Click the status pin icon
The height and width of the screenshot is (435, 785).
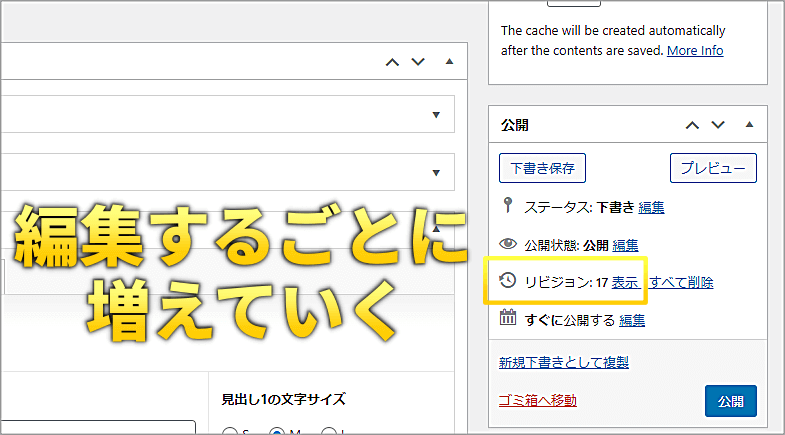[508, 206]
